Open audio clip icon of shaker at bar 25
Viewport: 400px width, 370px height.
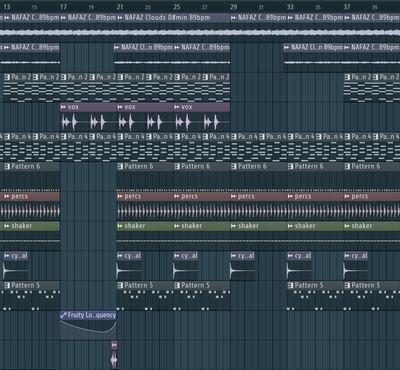pos(177,226)
